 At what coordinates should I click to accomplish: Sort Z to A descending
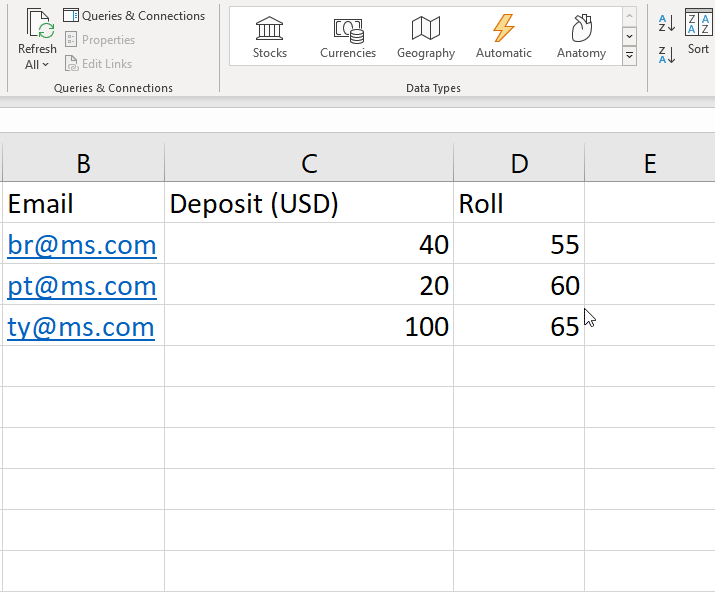[667, 55]
